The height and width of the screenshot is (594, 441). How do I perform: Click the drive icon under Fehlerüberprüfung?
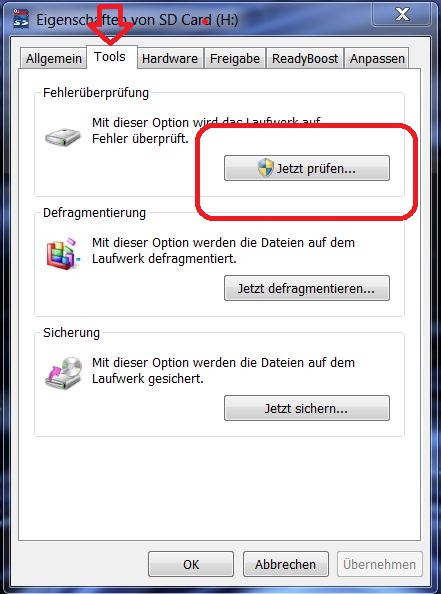tap(63, 137)
